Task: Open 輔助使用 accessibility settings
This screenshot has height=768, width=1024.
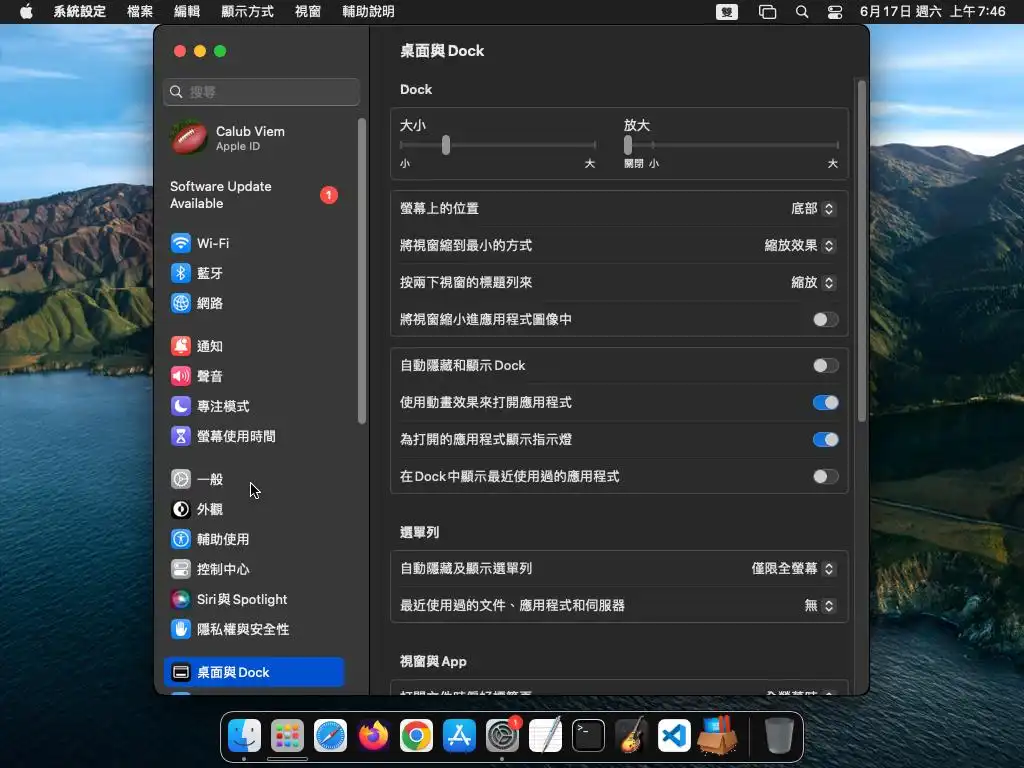Action: coord(255,539)
